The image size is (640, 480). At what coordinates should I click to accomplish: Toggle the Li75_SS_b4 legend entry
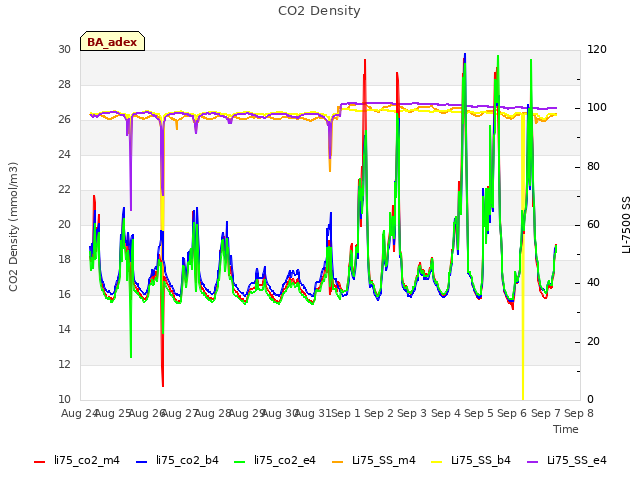(x=471, y=460)
